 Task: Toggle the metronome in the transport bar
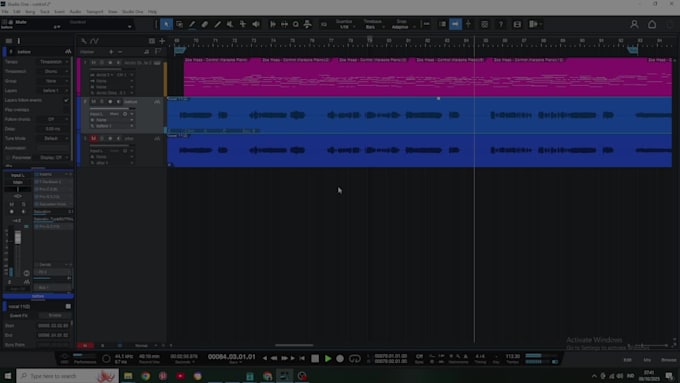(466, 356)
